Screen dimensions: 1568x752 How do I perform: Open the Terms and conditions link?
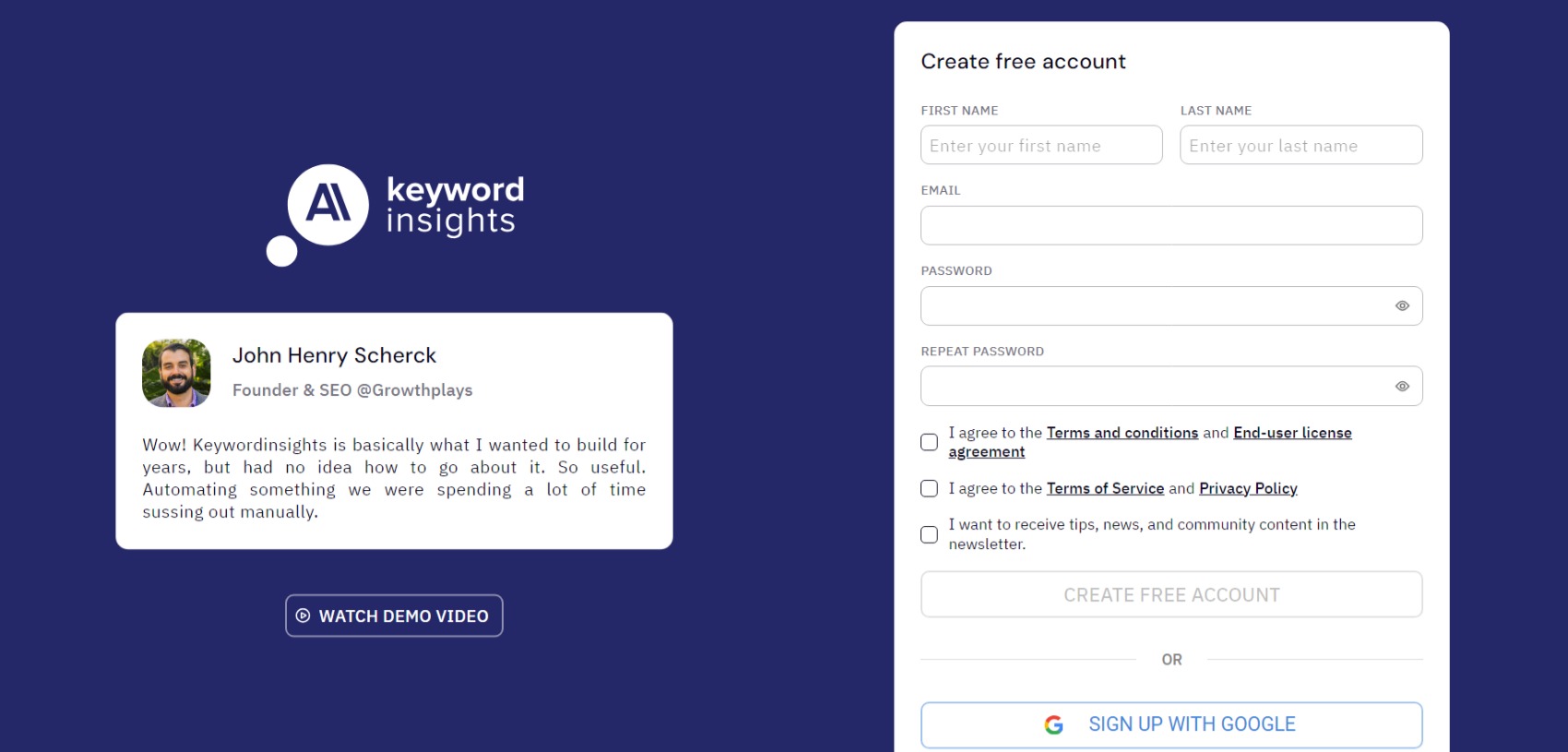coord(1122,432)
